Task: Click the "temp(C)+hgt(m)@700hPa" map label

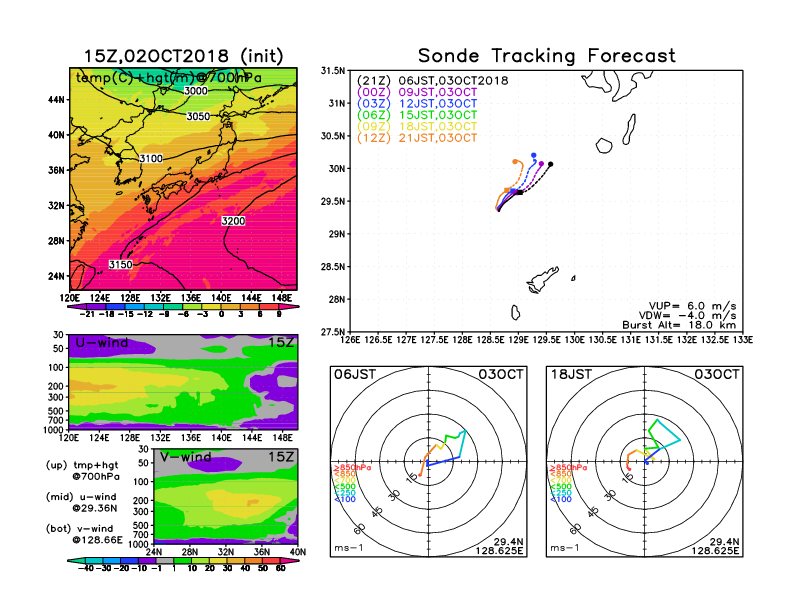Action: (x=169, y=78)
